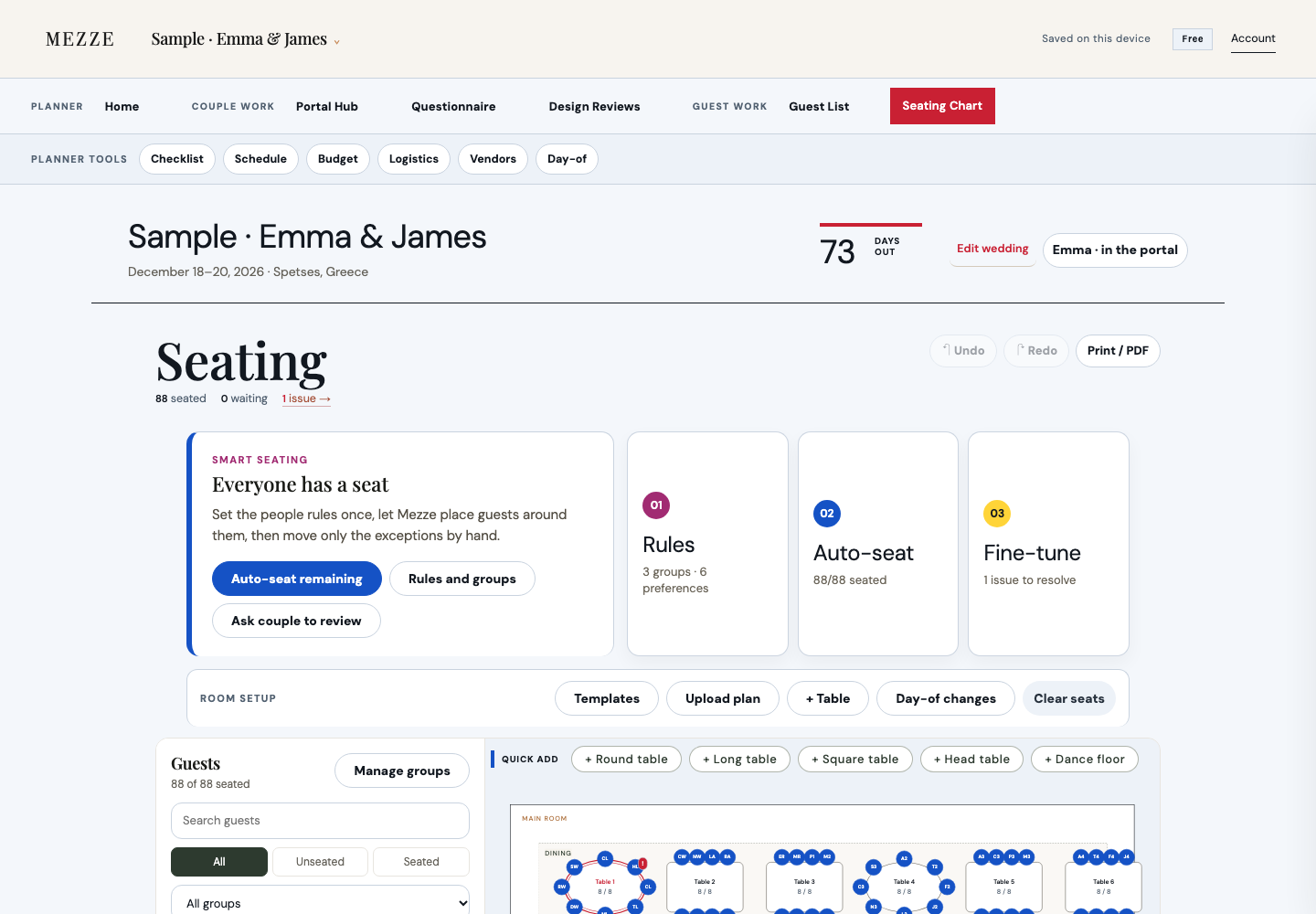
Task: Follow the 1 issue link
Action: (306, 399)
